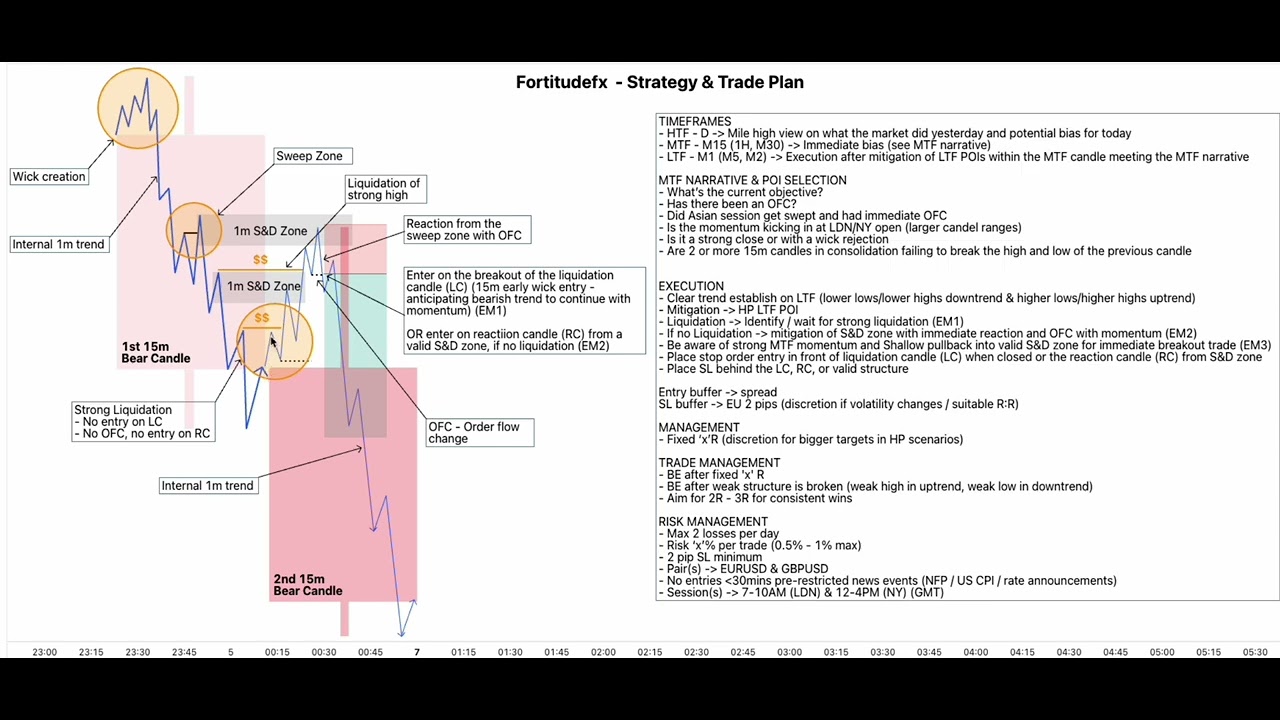Select the 'HTF - D -> Mile high view' line
Image resolution: width=1280 pixels, height=720 pixels.
[x=895, y=133]
